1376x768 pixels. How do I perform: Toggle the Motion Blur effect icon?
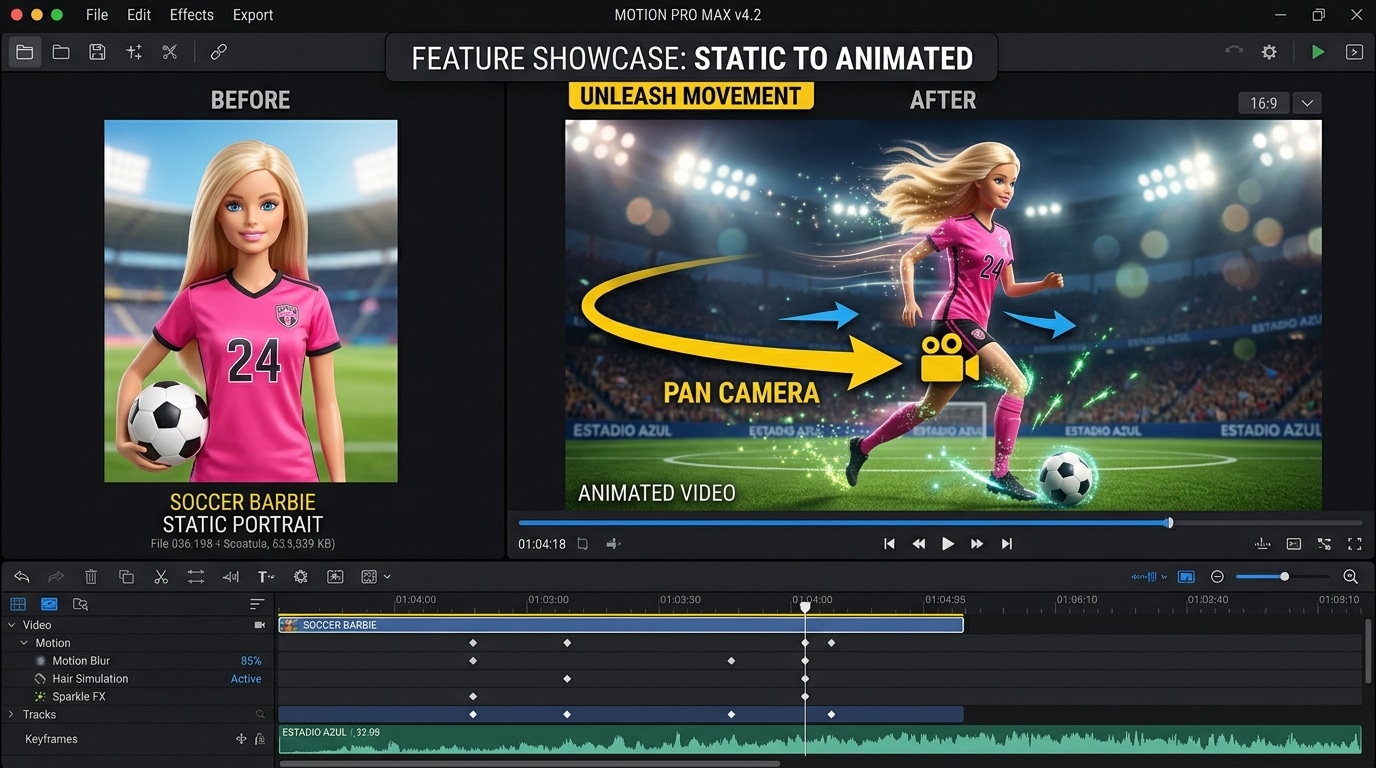pyautogui.click(x=41, y=661)
